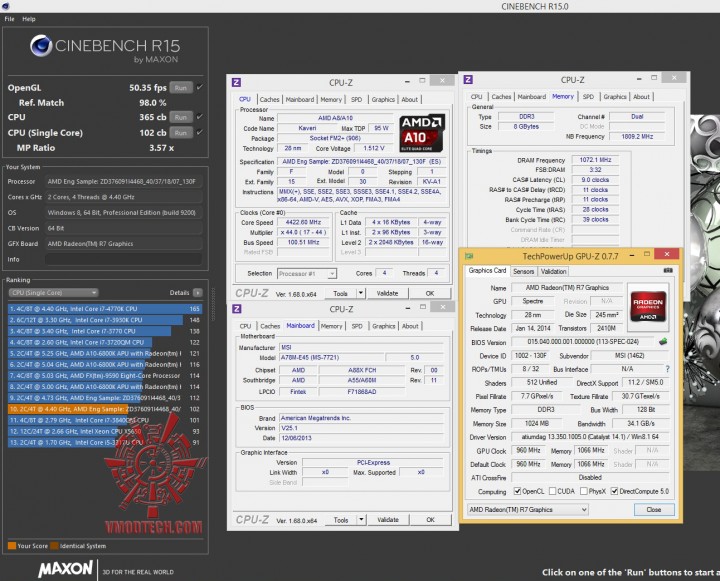
Task: Click the GPU-Z title bar icon
Action: pos(469,255)
